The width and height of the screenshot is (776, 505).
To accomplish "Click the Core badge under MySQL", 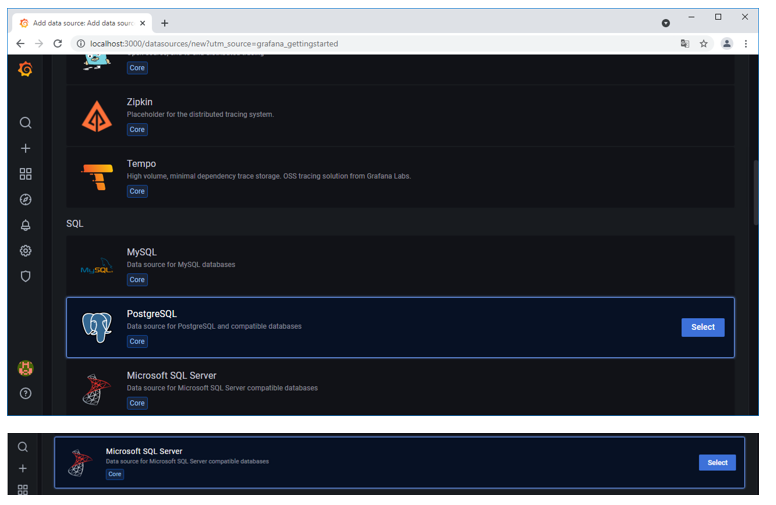I will click(x=137, y=280).
